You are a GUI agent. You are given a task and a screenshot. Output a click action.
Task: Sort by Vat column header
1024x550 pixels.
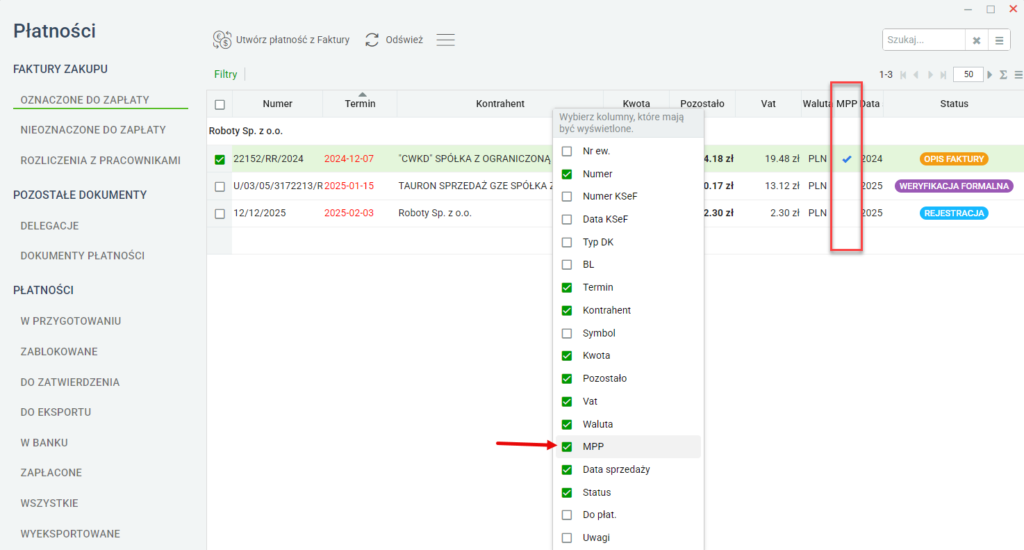pos(768,104)
